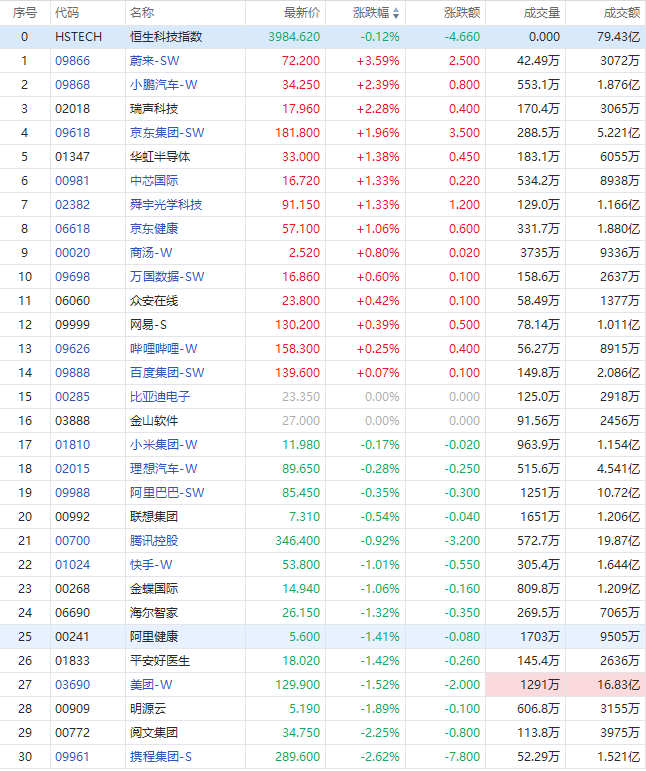Click 商汤 volume value 3735万
The width and height of the screenshot is (646, 771).
[x=540, y=253]
